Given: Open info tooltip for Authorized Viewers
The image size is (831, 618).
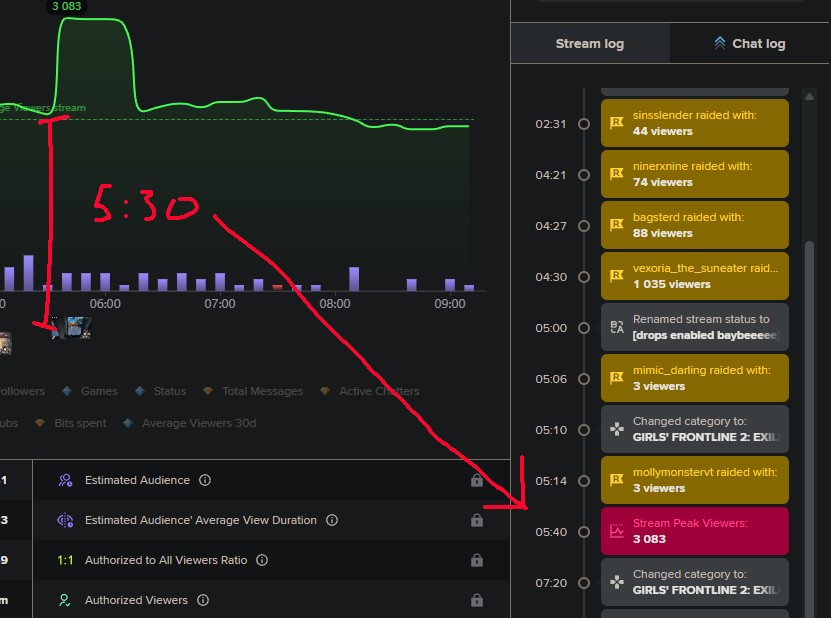Looking at the screenshot, I should coord(203,600).
